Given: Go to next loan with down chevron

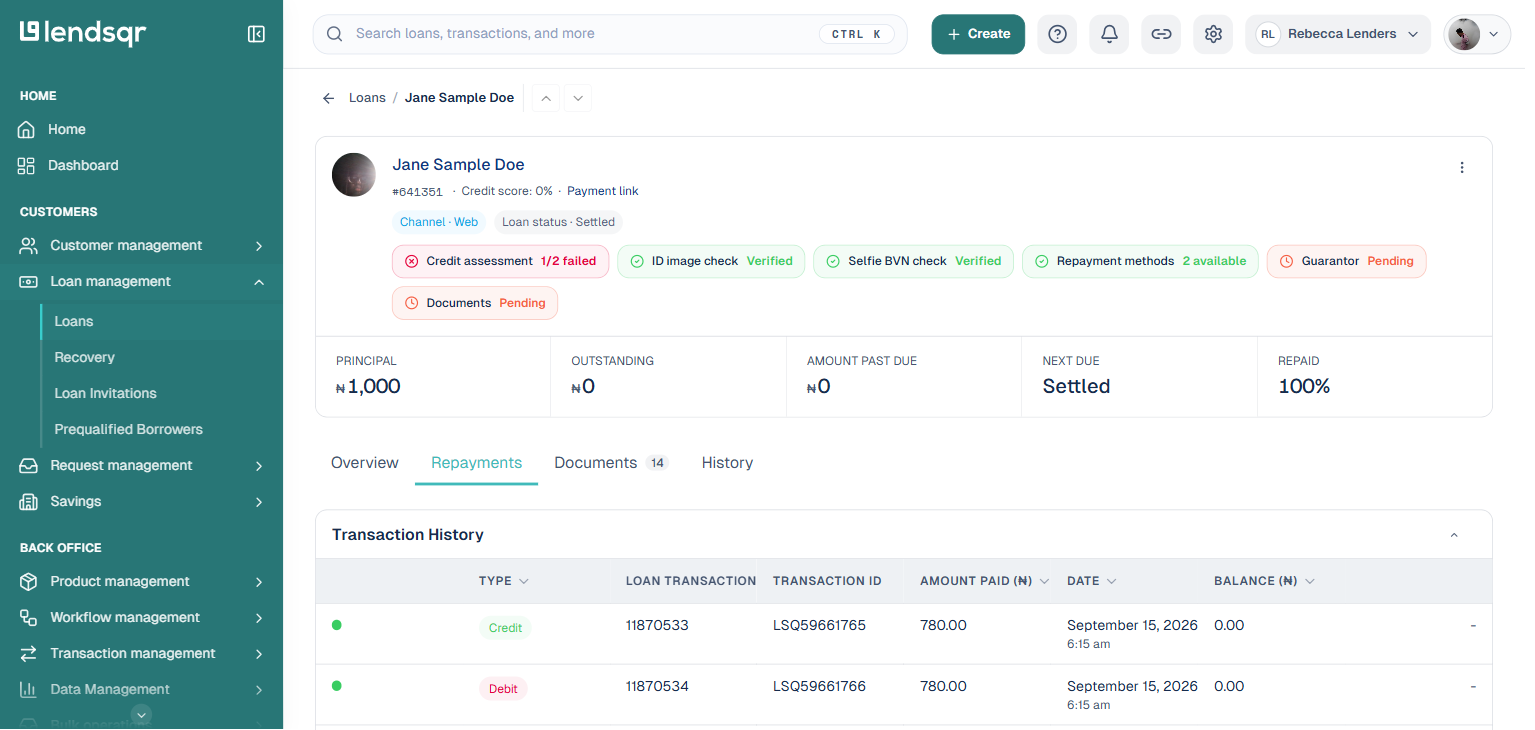Looking at the screenshot, I should click(x=578, y=98).
